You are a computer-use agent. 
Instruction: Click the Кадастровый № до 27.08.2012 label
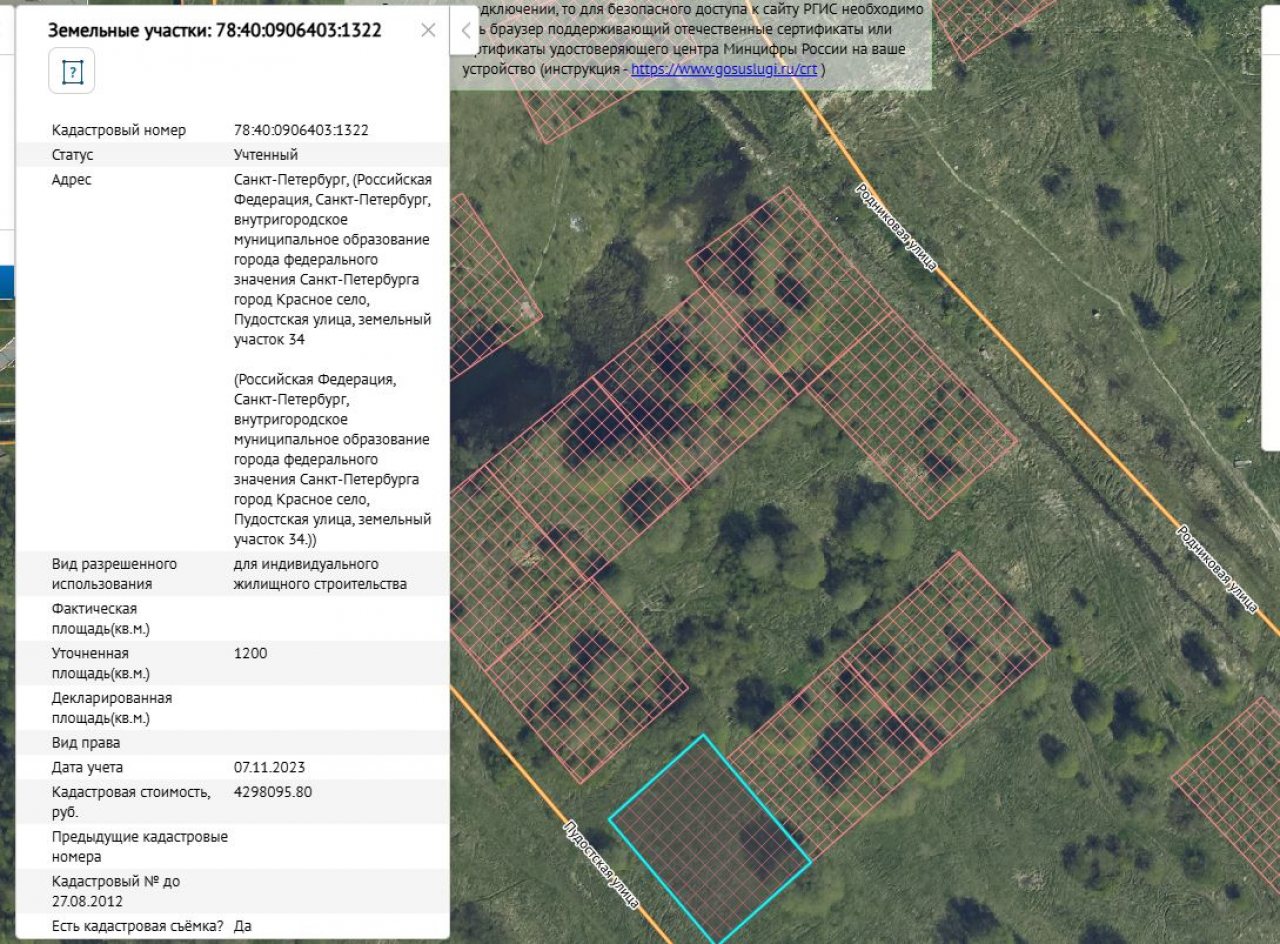116,891
